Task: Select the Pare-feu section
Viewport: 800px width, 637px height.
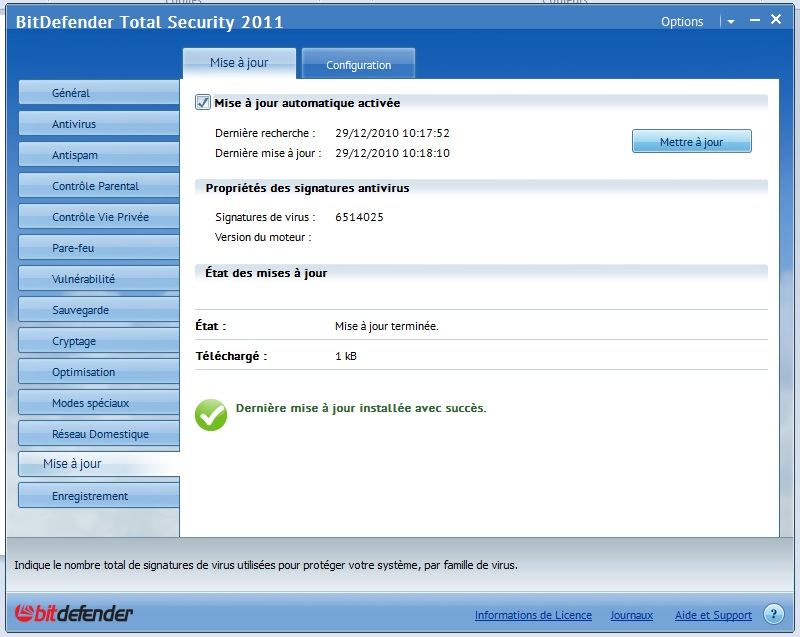Action: (x=99, y=248)
